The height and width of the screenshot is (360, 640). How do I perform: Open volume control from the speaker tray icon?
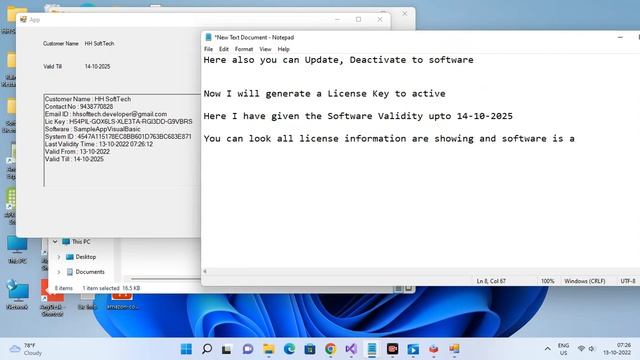pyautogui.click(x=591, y=349)
